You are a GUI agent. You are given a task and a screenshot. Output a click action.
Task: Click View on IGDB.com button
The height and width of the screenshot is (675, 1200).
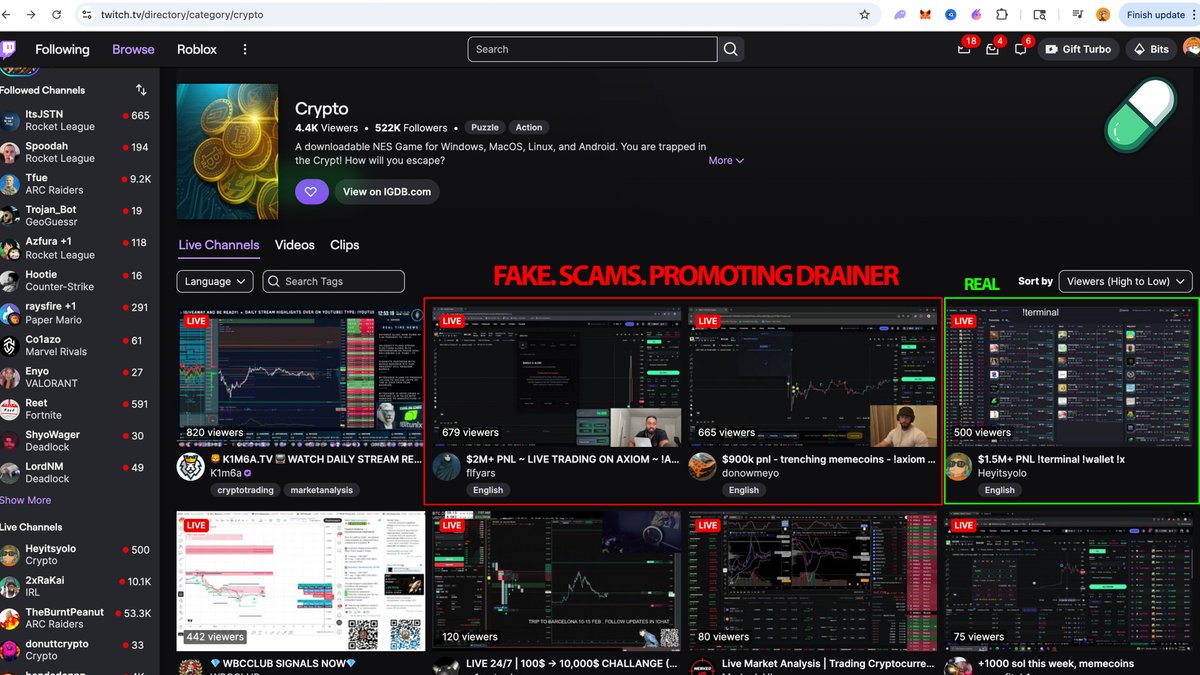tap(387, 192)
